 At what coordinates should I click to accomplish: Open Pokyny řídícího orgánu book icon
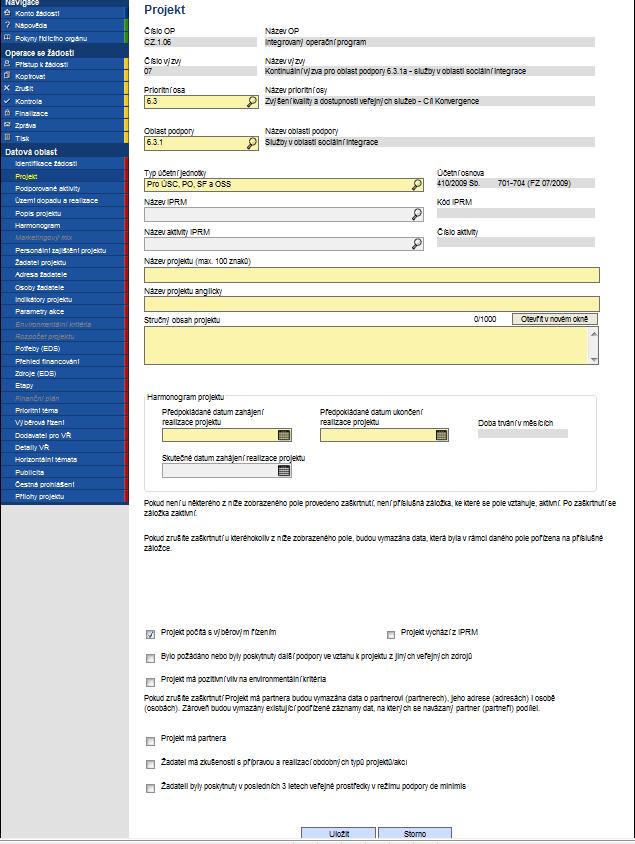(x=7, y=38)
